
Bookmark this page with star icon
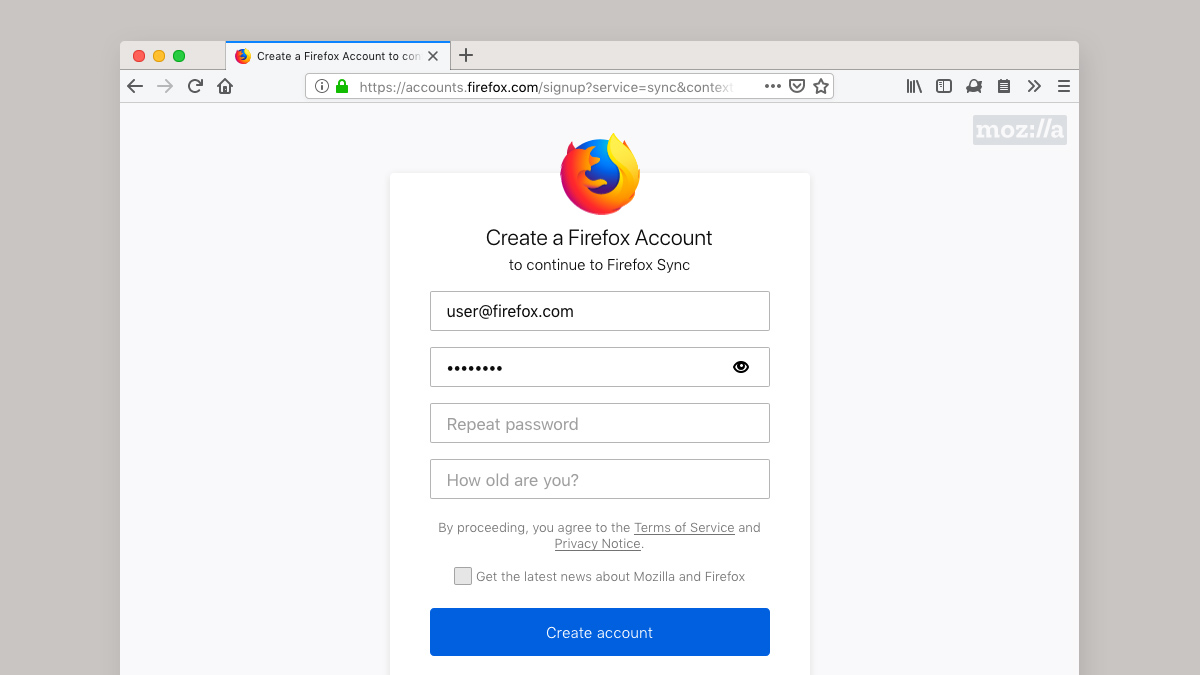821,87
